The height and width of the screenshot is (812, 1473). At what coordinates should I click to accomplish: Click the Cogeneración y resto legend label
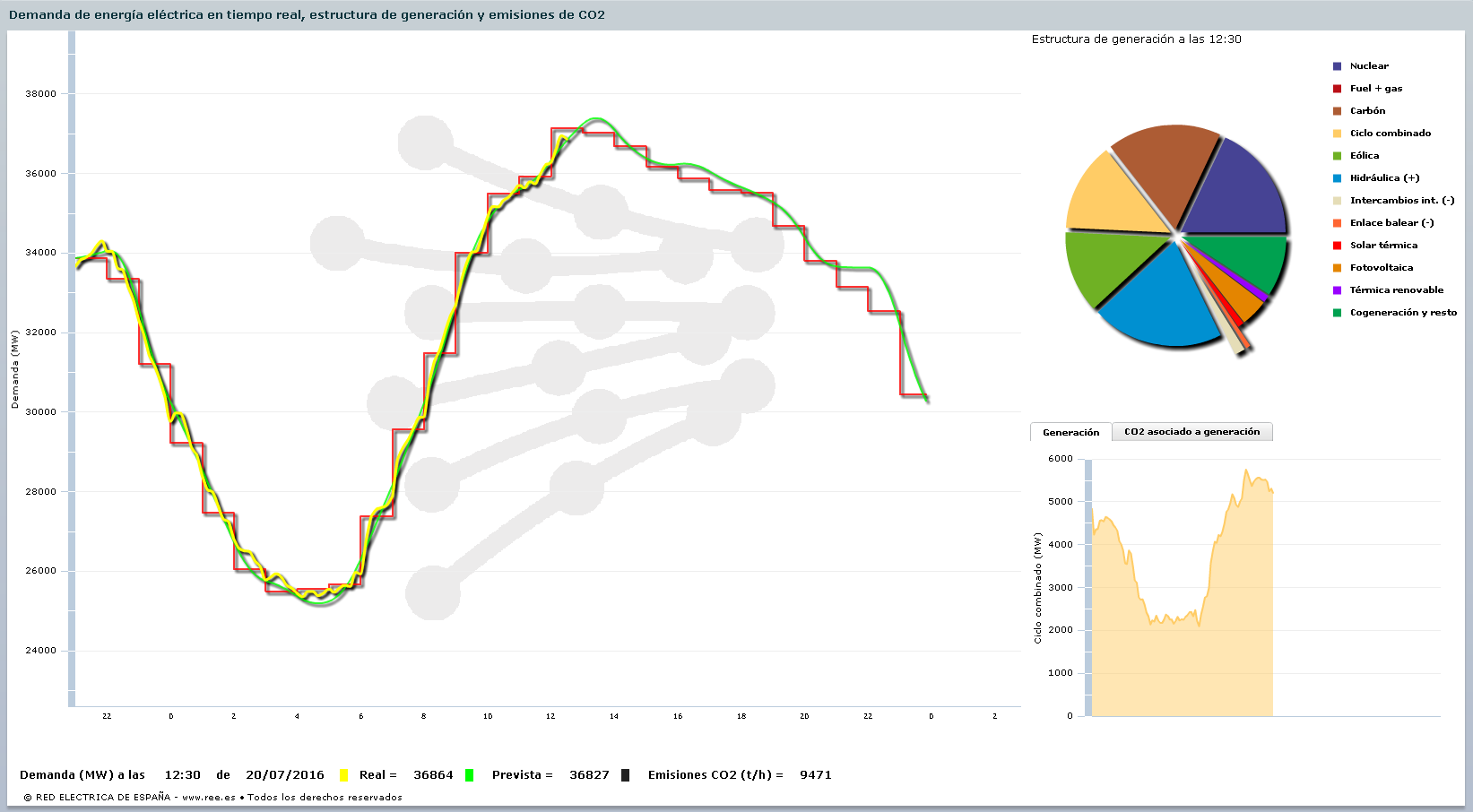(x=1403, y=313)
